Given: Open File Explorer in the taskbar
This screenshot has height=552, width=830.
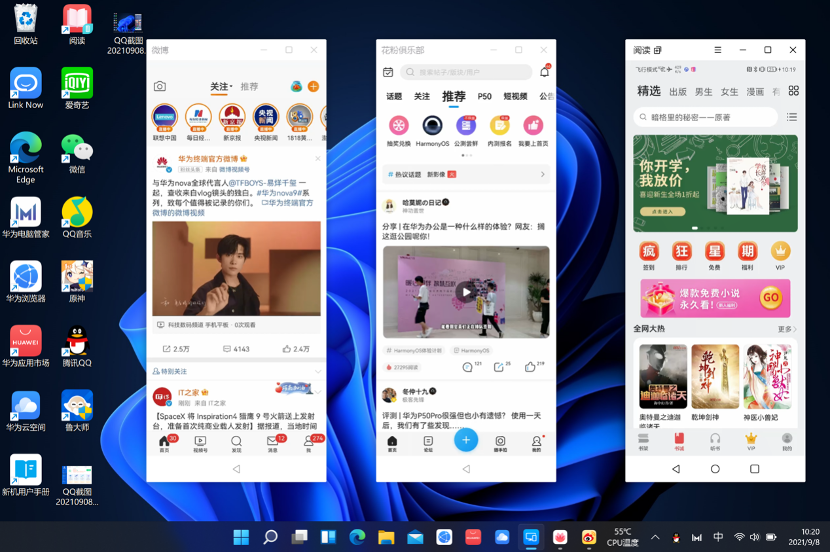Looking at the screenshot, I should (386, 537).
